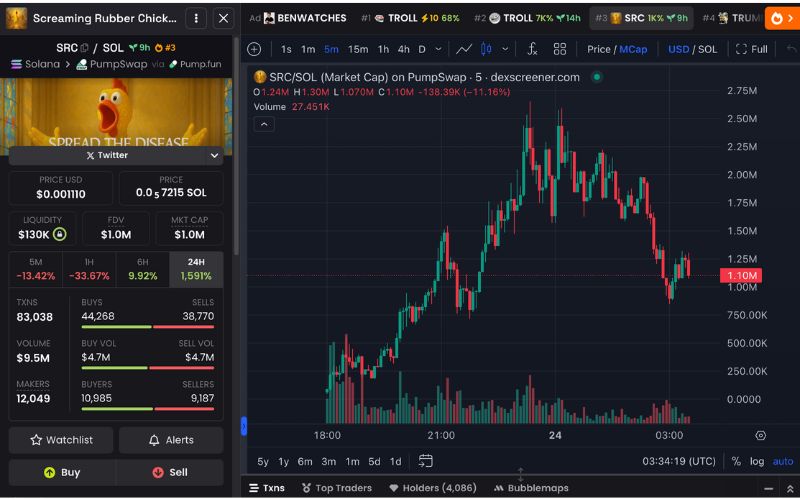Open #1 TROLL trending token
The width and height of the screenshot is (800, 500).
410,18
